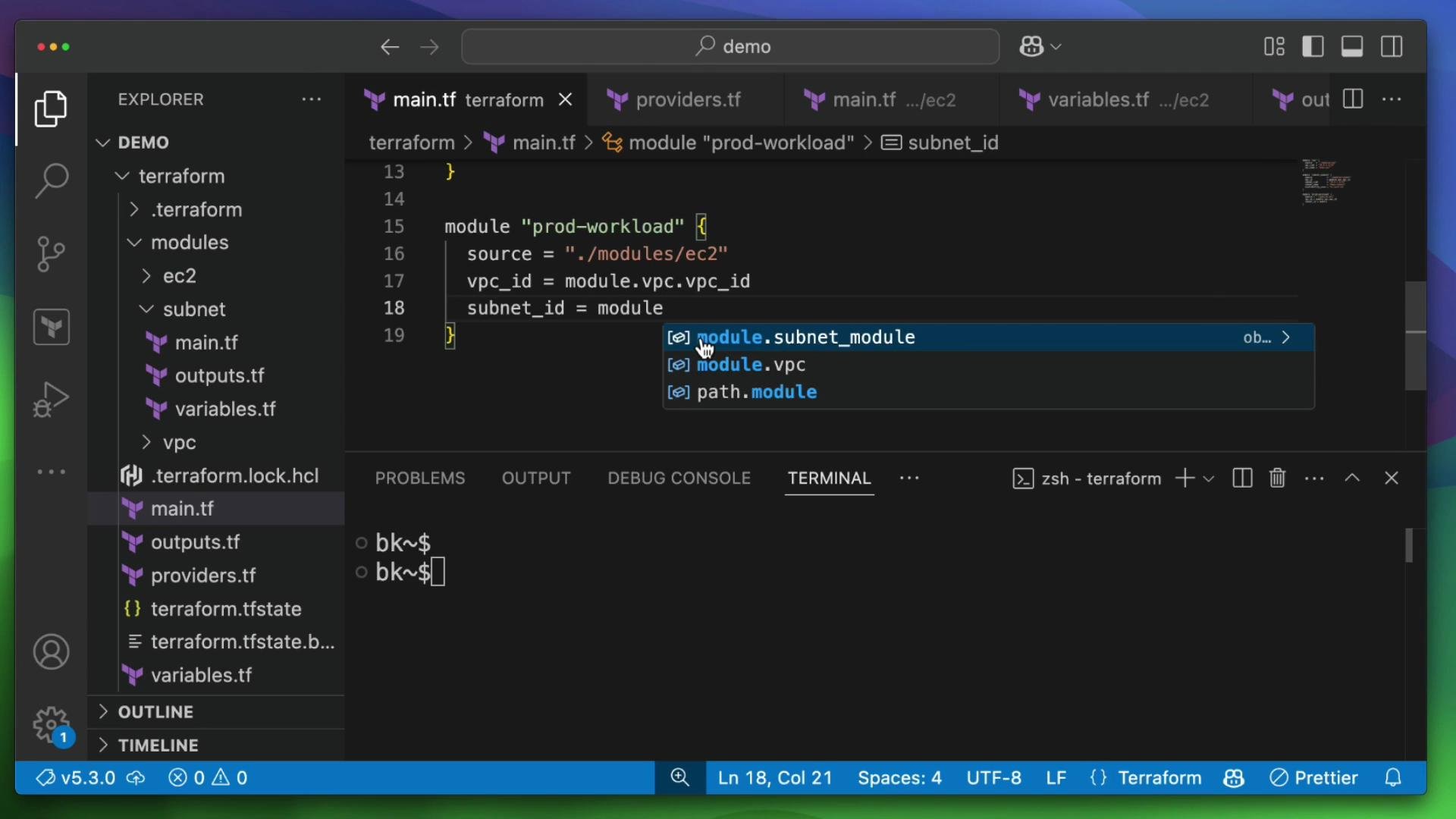Open the PROBLEMS panel tab
1456x819 pixels.
(420, 479)
